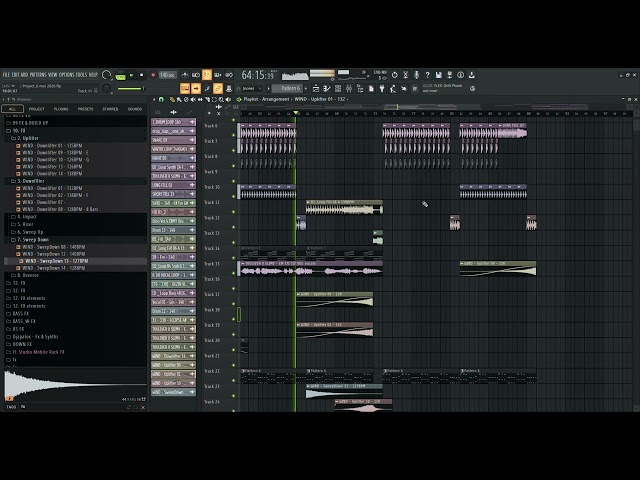Click the tempo display showing 140
The image size is (640, 480).
pyautogui.click(x=167, y=75)
